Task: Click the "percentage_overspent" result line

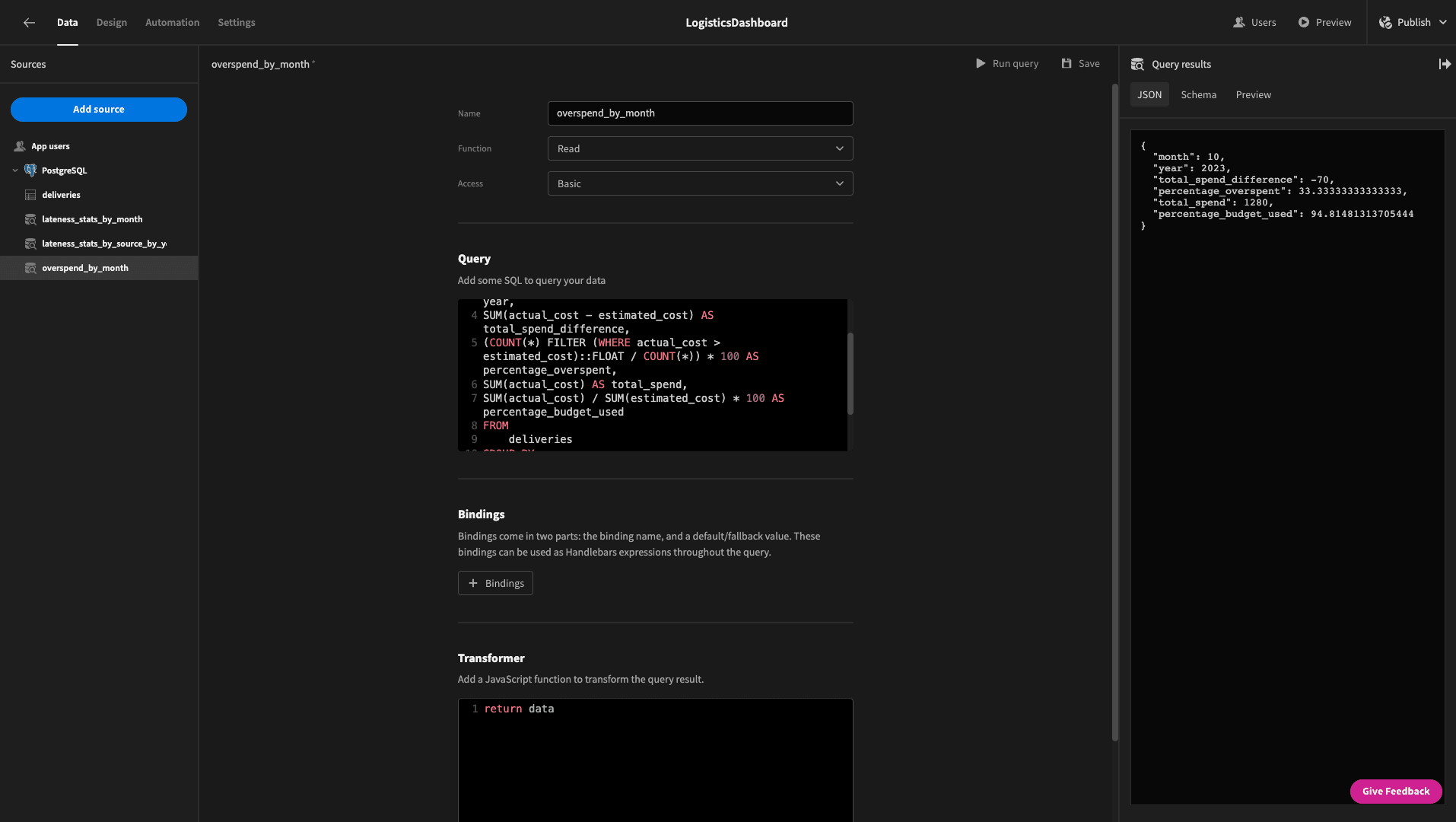Action: 1280,192
